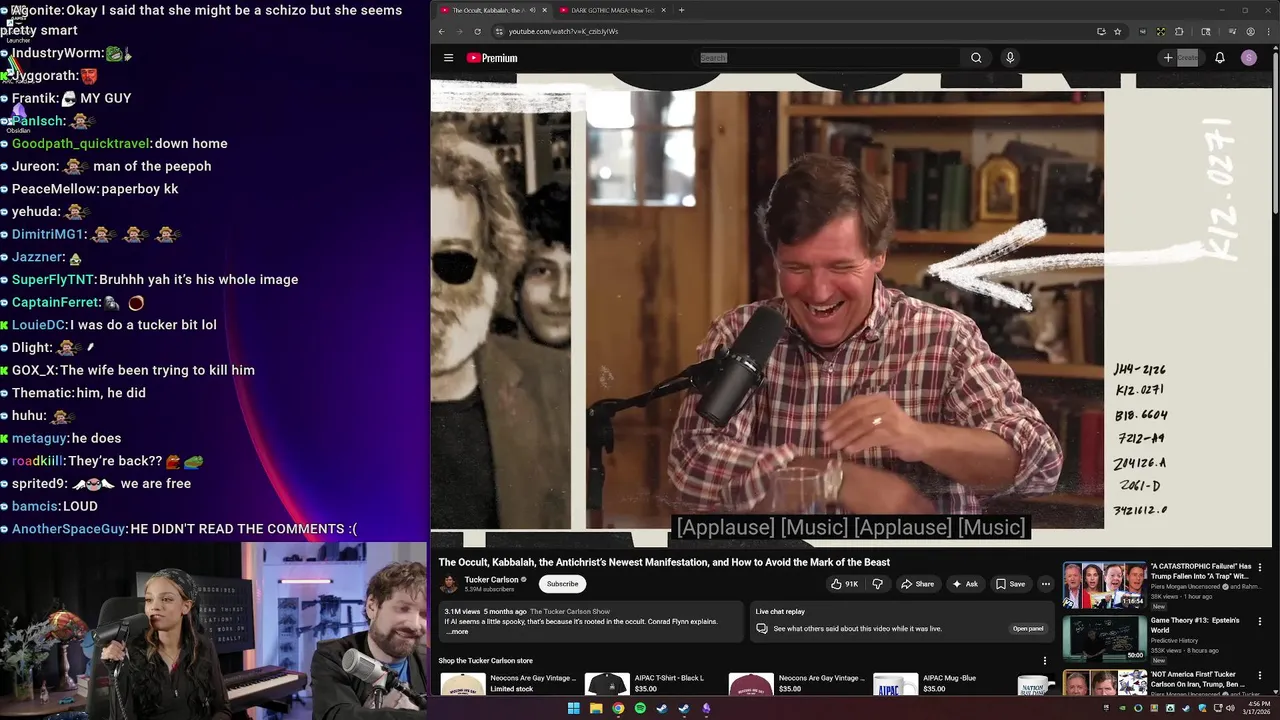
Task: Open Spotify from the taskbar
Action: pos(640,709)
